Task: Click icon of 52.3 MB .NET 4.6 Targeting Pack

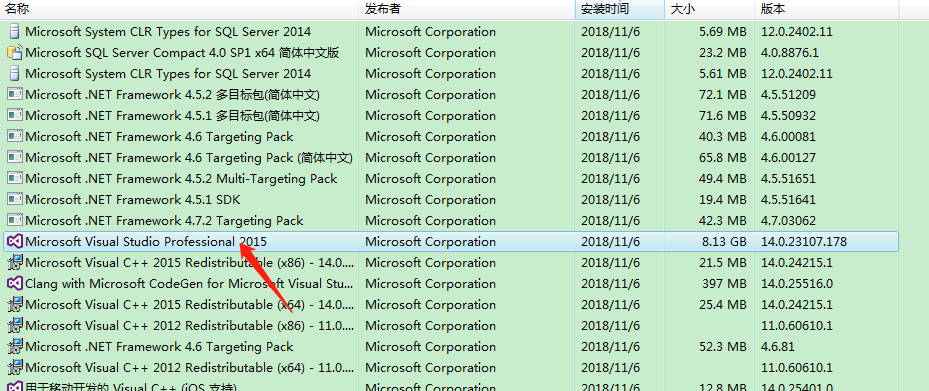Action: pos(14,347)
